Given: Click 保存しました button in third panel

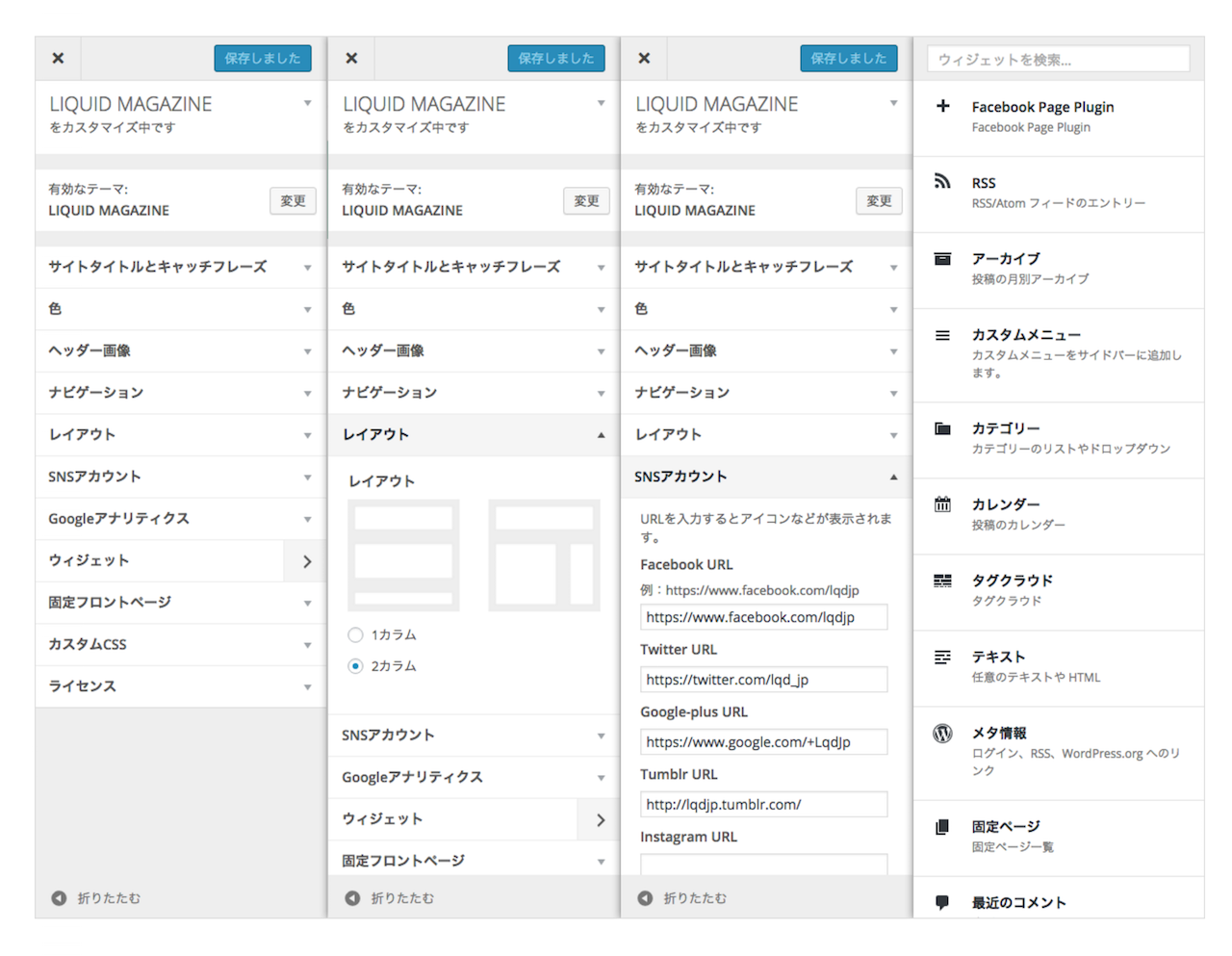Looking at the screenshot, I should tap(848, 58).
